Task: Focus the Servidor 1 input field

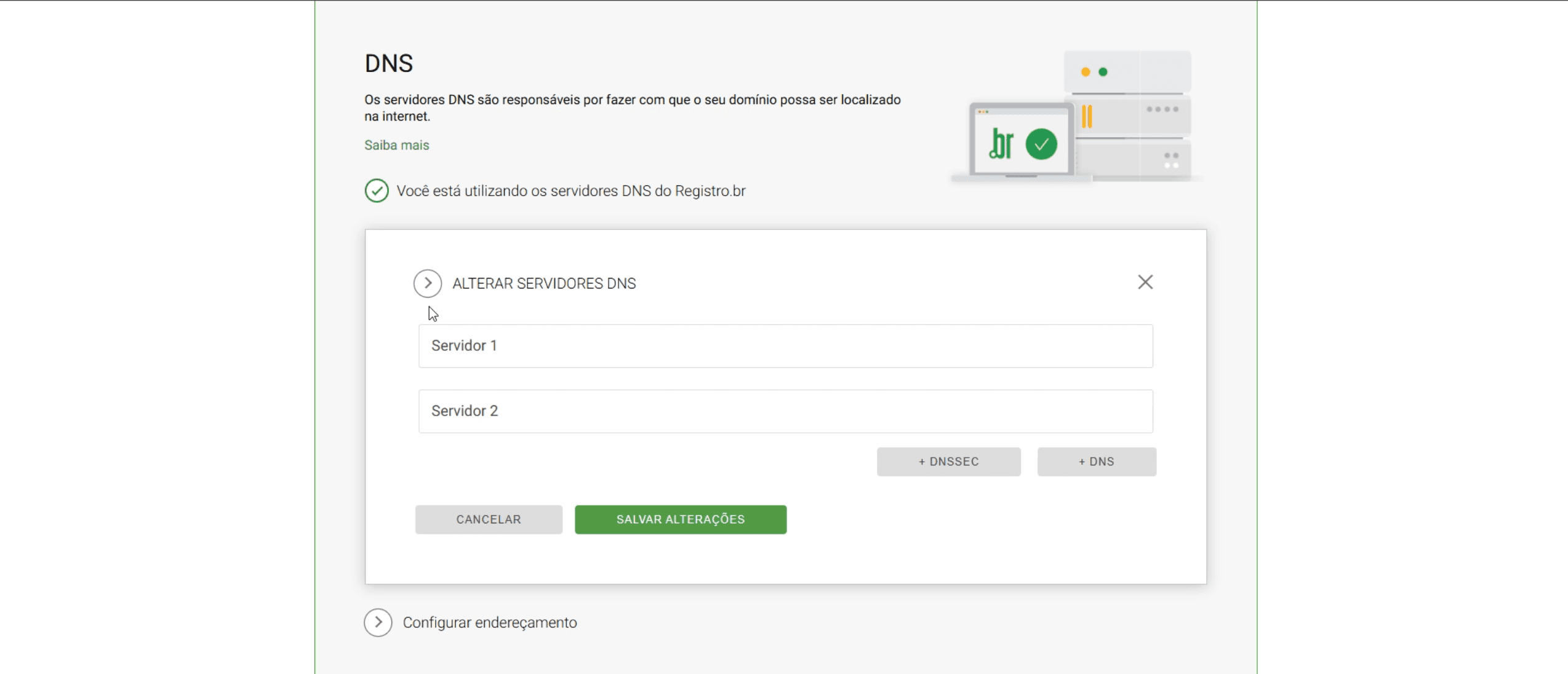Action: pyautogui.click(x=785, y=346)
